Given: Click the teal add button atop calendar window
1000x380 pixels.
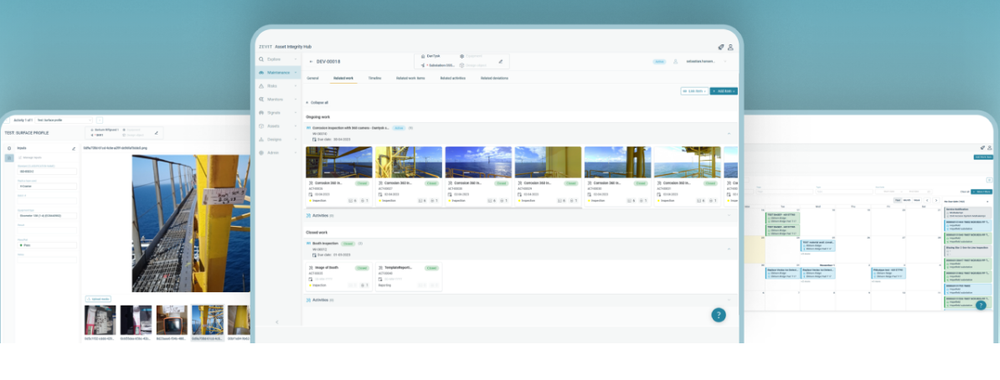Looking at the screenshot, I should [x=983, y=157].
